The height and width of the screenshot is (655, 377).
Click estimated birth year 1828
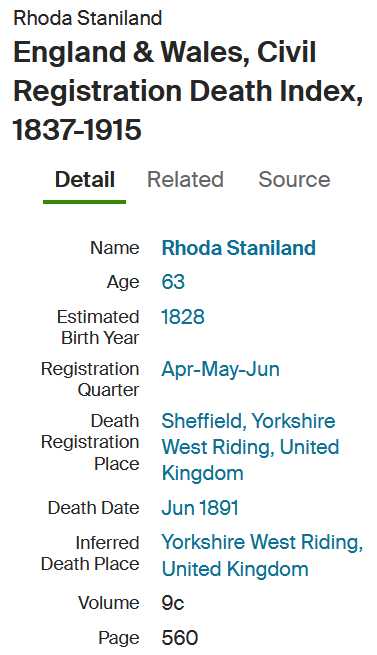click(183, 317)
